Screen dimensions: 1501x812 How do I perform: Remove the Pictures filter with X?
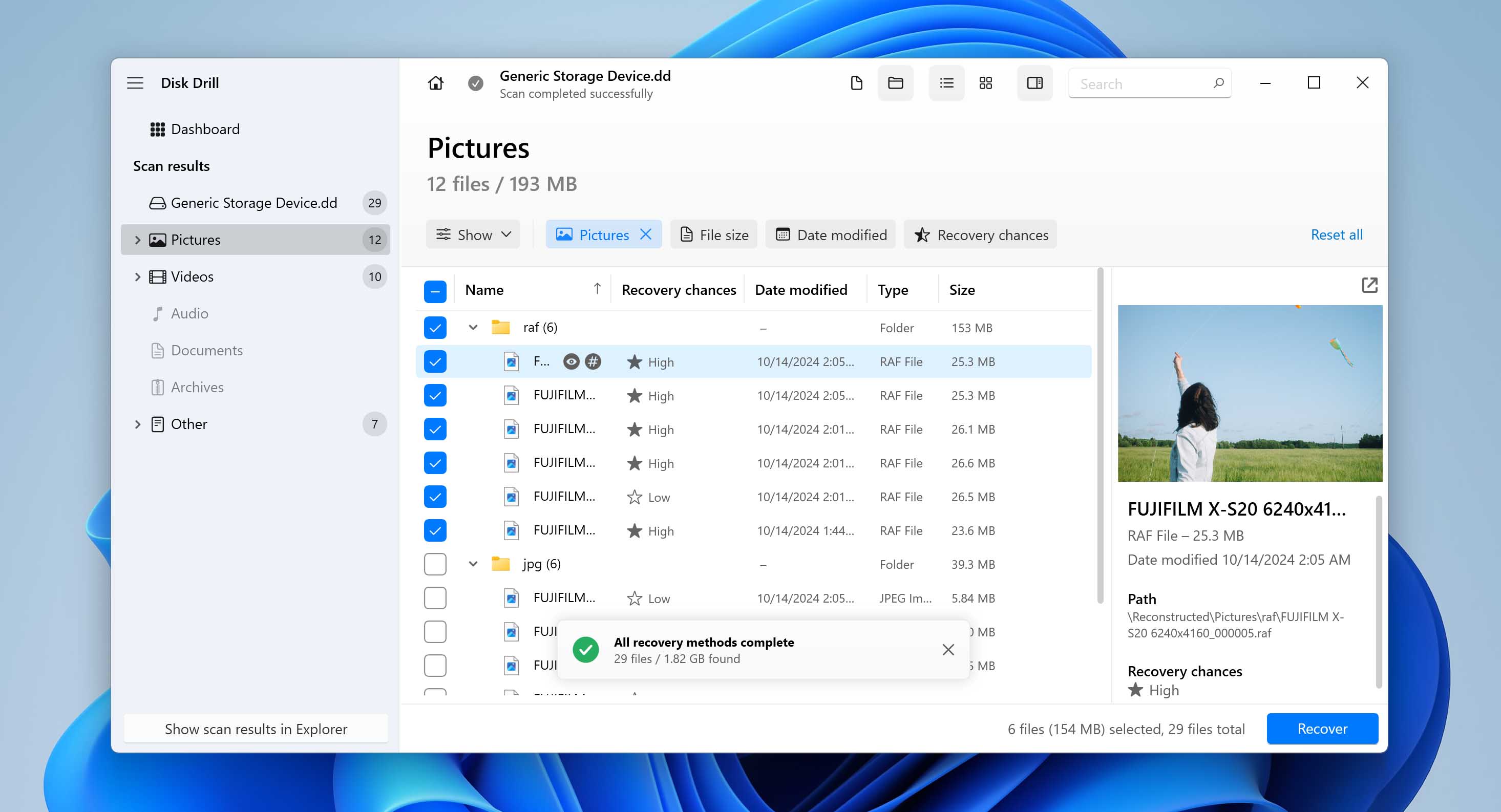646,234
